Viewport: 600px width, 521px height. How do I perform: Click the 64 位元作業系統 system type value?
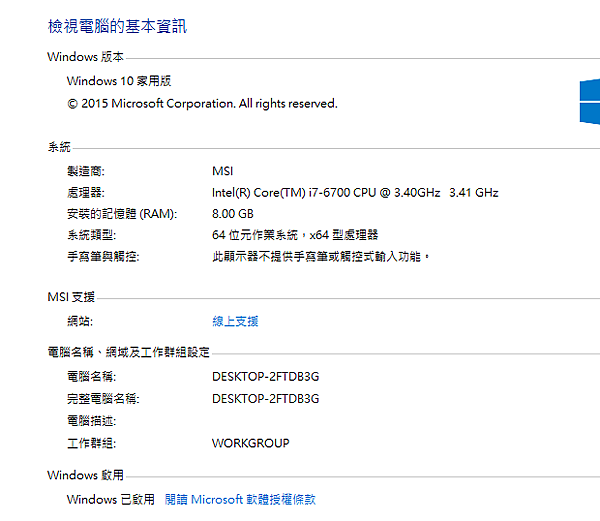(x=295, y=235)
